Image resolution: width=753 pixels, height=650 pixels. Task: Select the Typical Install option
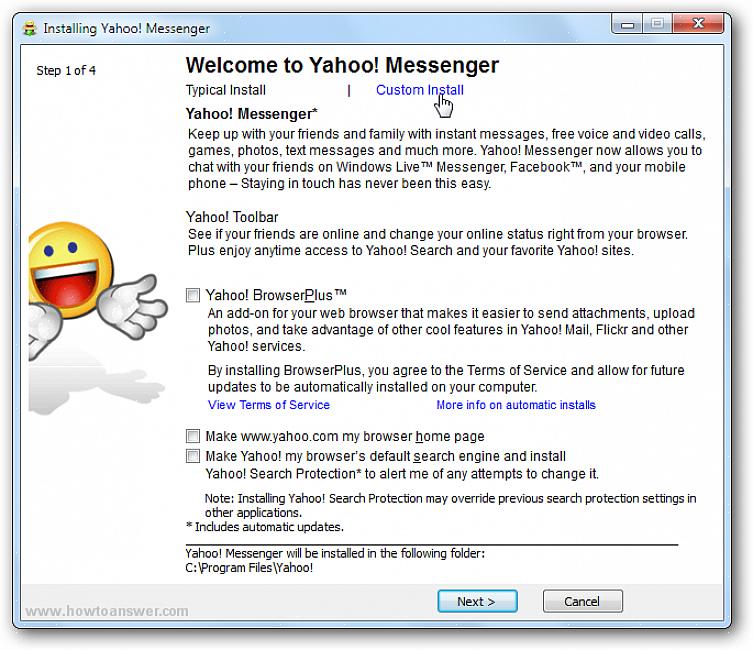pos(225,90)
